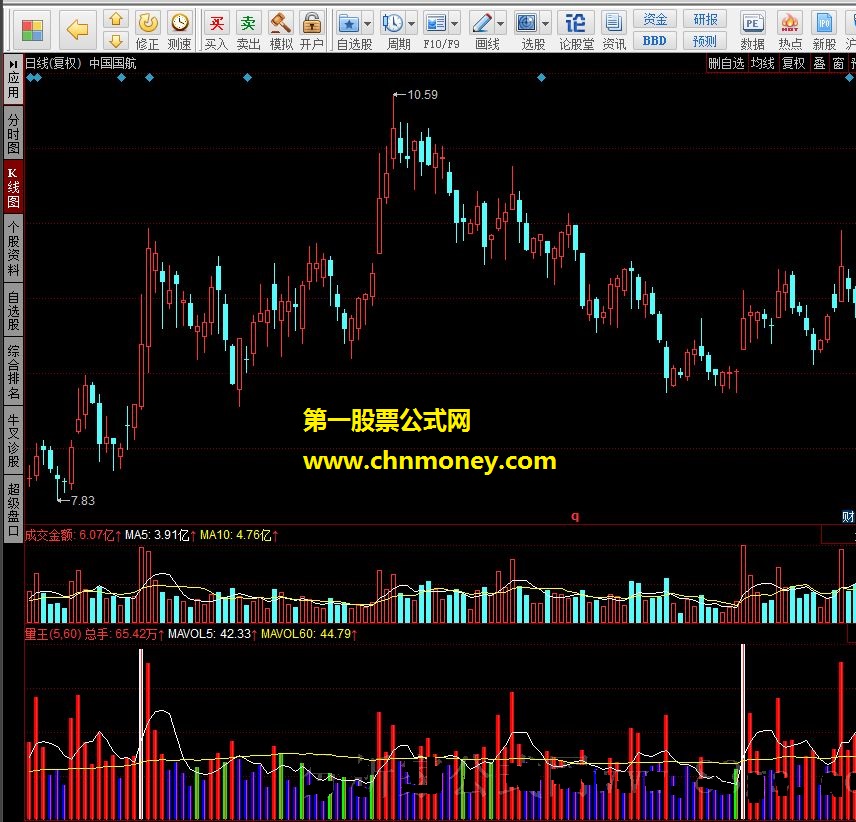This screenshot has height=822, width=856.
Task: Toggle 复权 price adjustment
Action: point(793,63)
